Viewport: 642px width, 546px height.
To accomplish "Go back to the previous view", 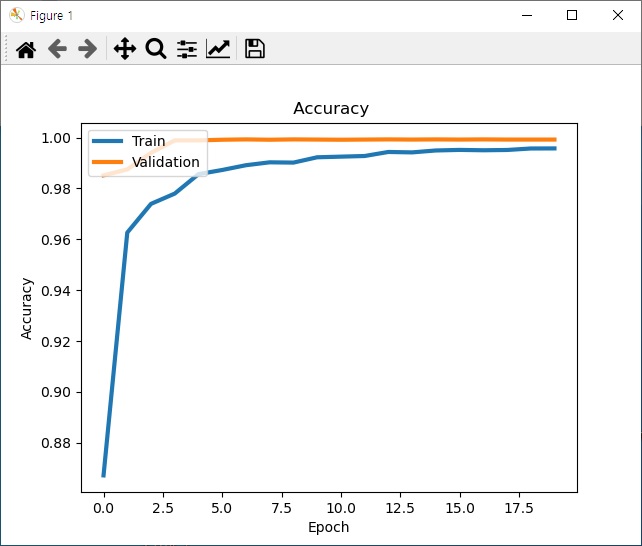I will (x=57, y=49).
